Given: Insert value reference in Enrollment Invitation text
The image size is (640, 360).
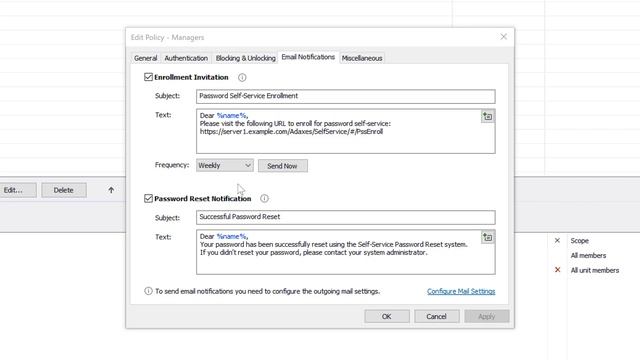Looking at the screenshot, I should [487, 117].
